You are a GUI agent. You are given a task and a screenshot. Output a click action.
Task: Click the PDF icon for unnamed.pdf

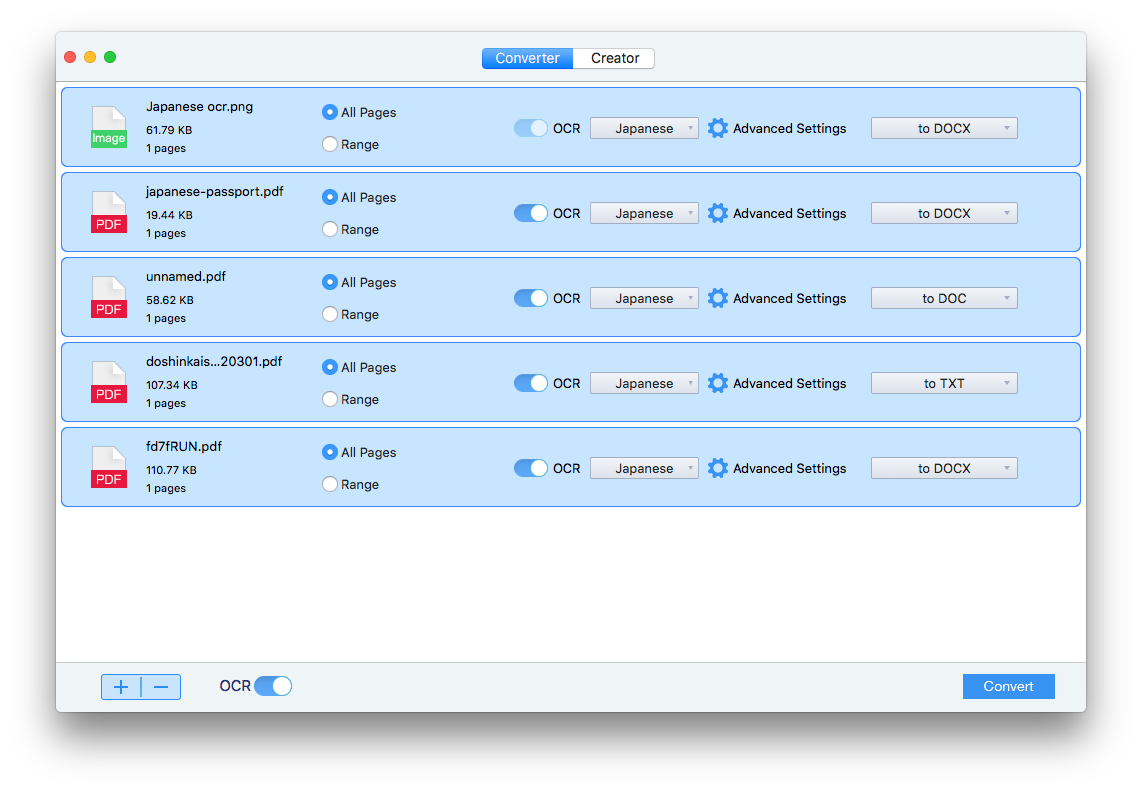click(x=109, y=297)
